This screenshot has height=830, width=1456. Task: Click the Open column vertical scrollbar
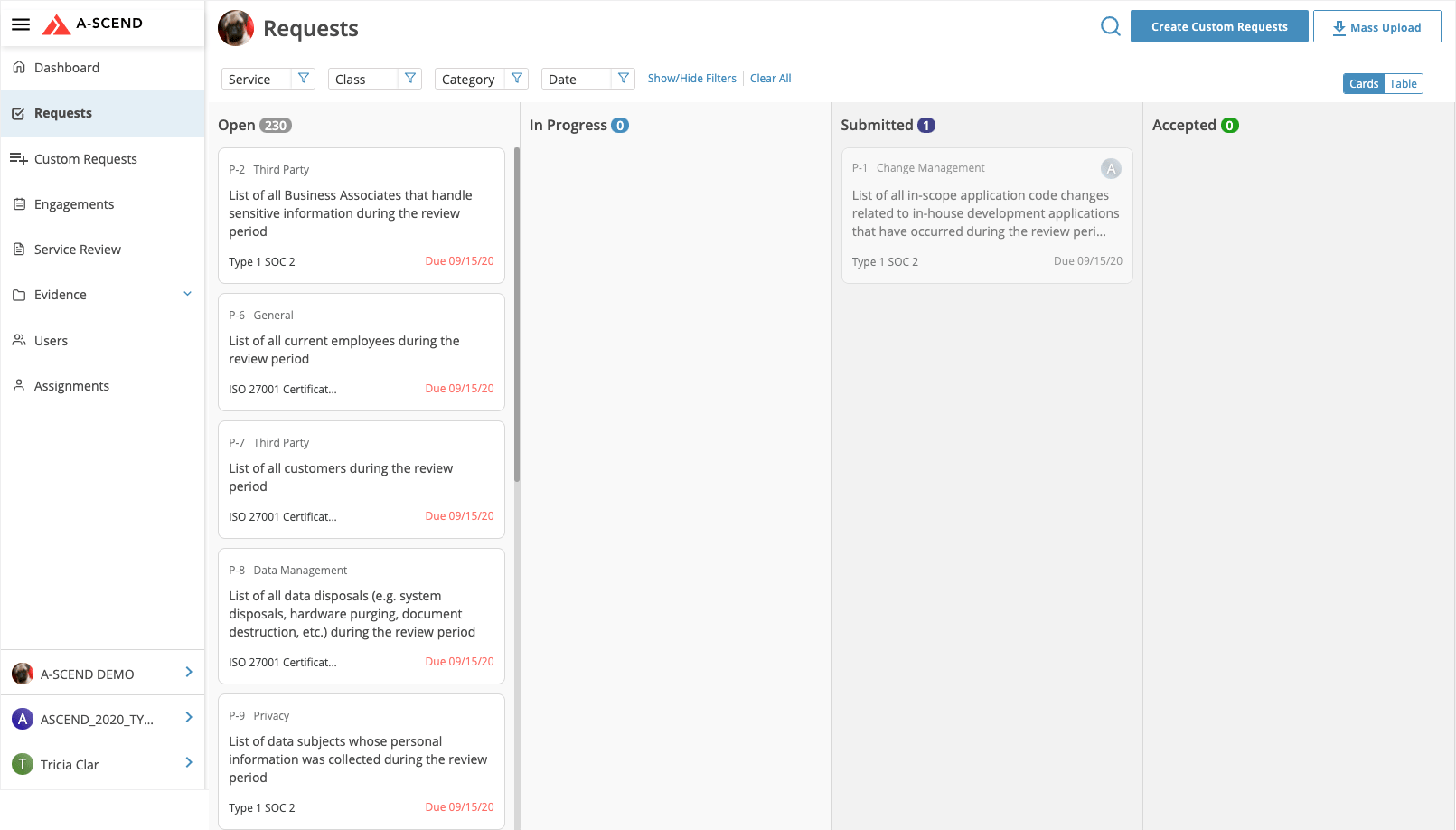(x=517, y=316)
